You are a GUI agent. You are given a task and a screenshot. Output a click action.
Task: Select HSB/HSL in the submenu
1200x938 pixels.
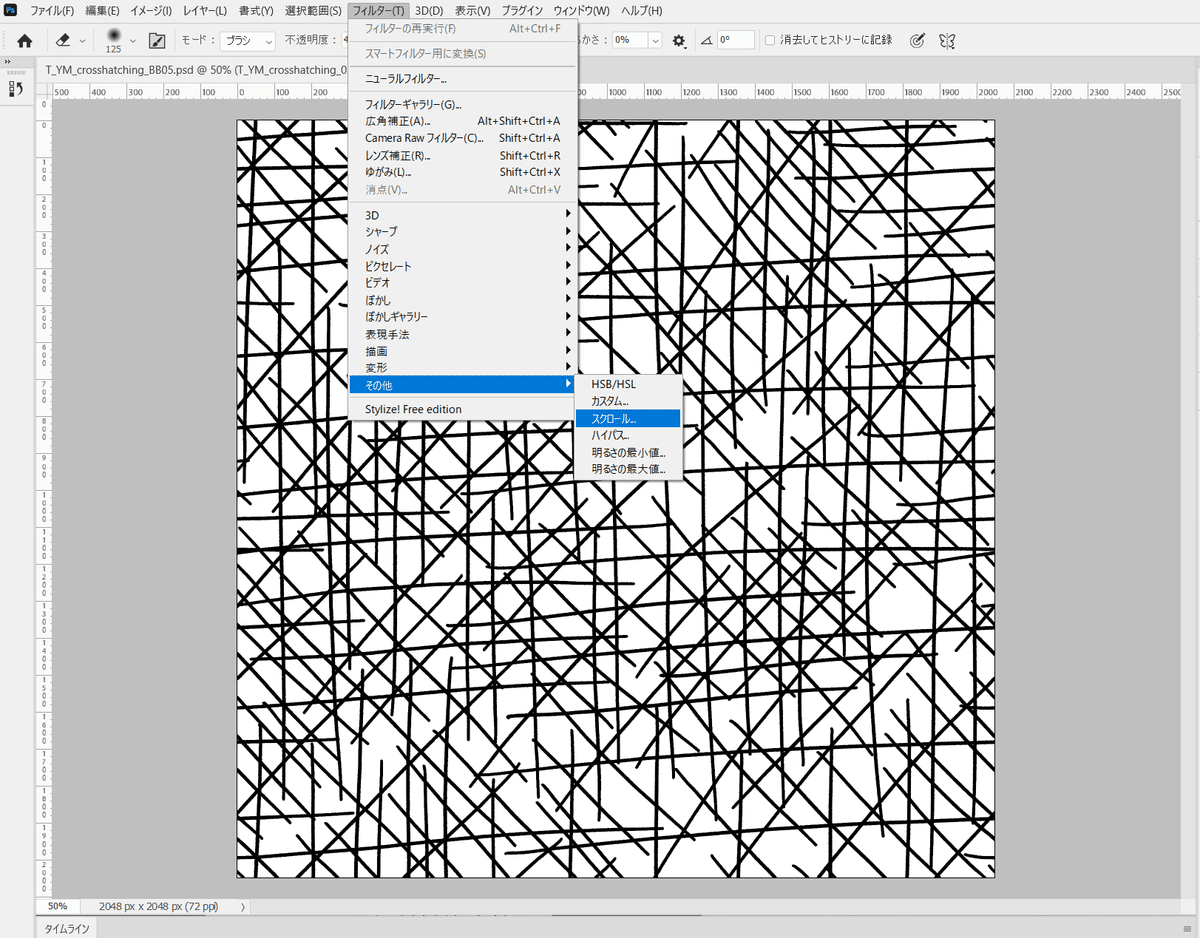click(629, 384)
